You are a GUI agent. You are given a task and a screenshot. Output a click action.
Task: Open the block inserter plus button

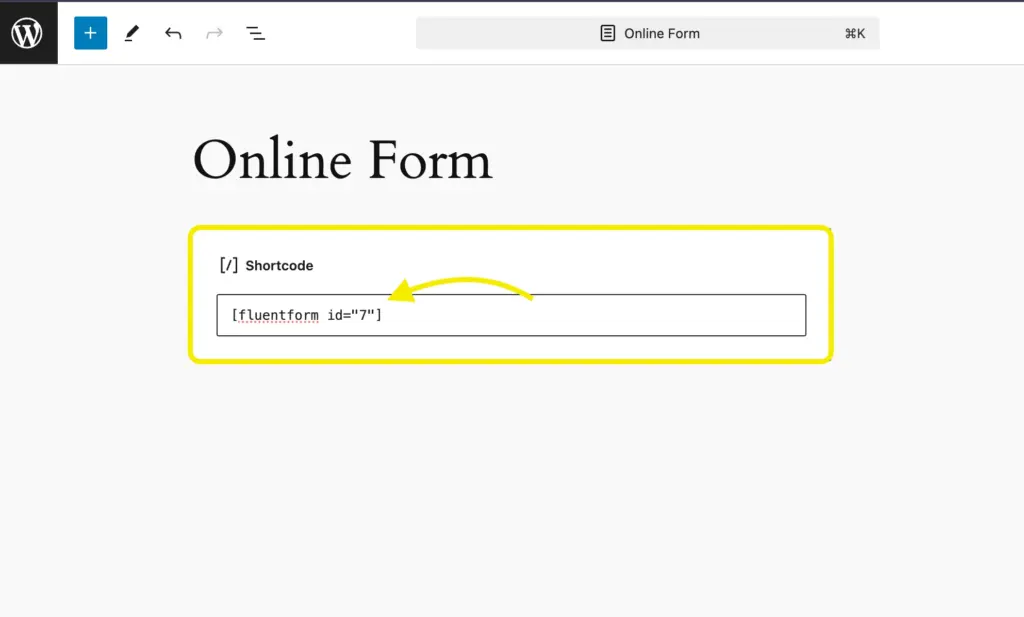(90, 33)
